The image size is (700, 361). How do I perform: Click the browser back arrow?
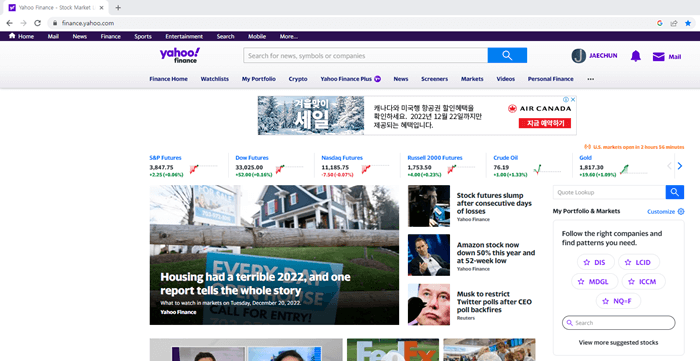[9, 23]
